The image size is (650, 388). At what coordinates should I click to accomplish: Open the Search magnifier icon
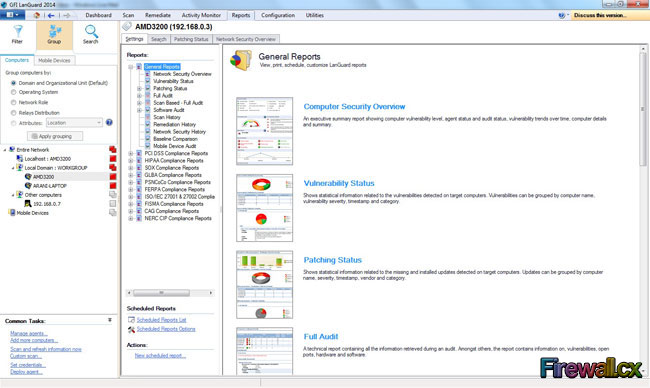pos(91,31)
